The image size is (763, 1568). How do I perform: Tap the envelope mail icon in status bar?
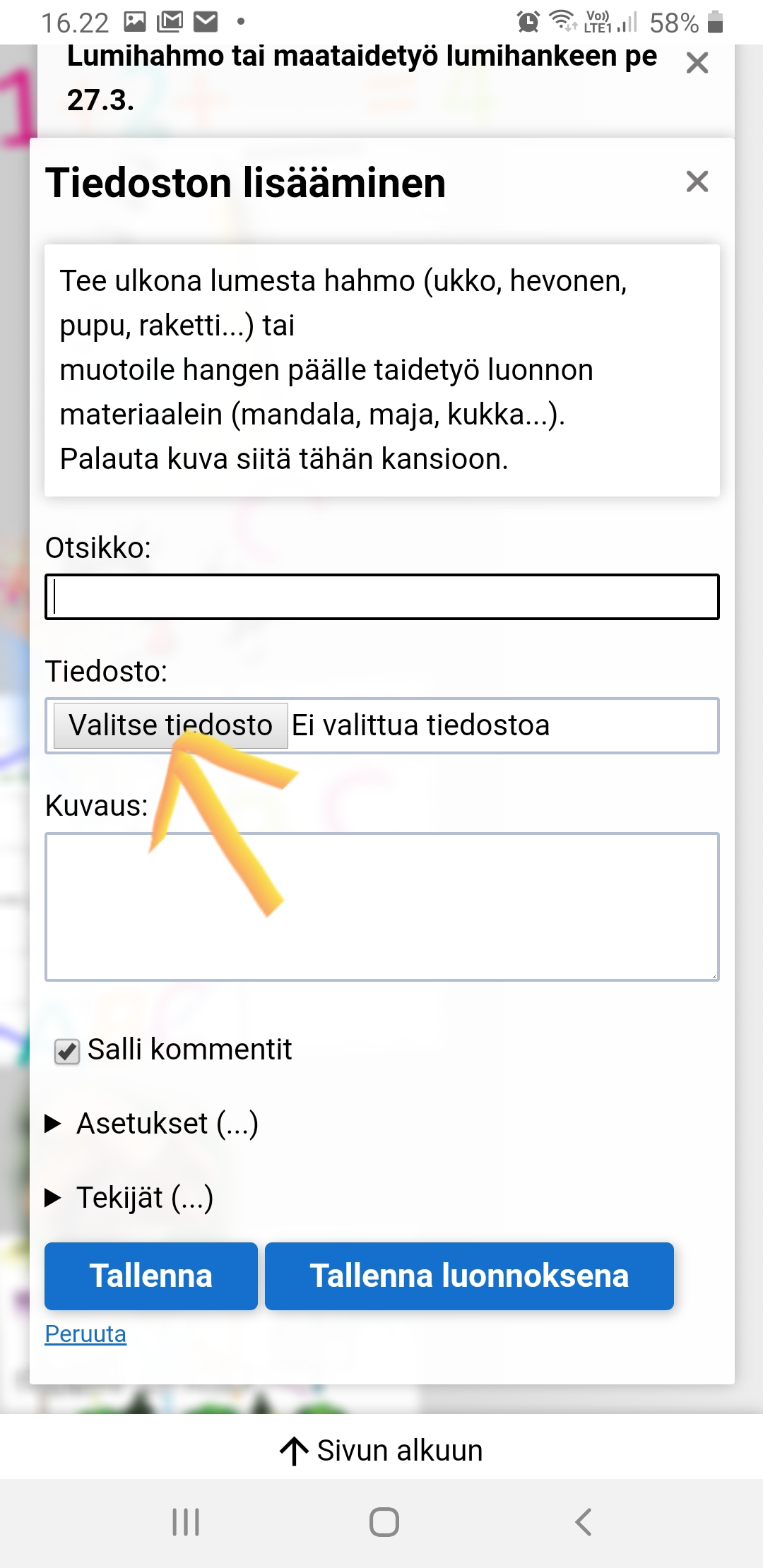click(x=206, y=23)
